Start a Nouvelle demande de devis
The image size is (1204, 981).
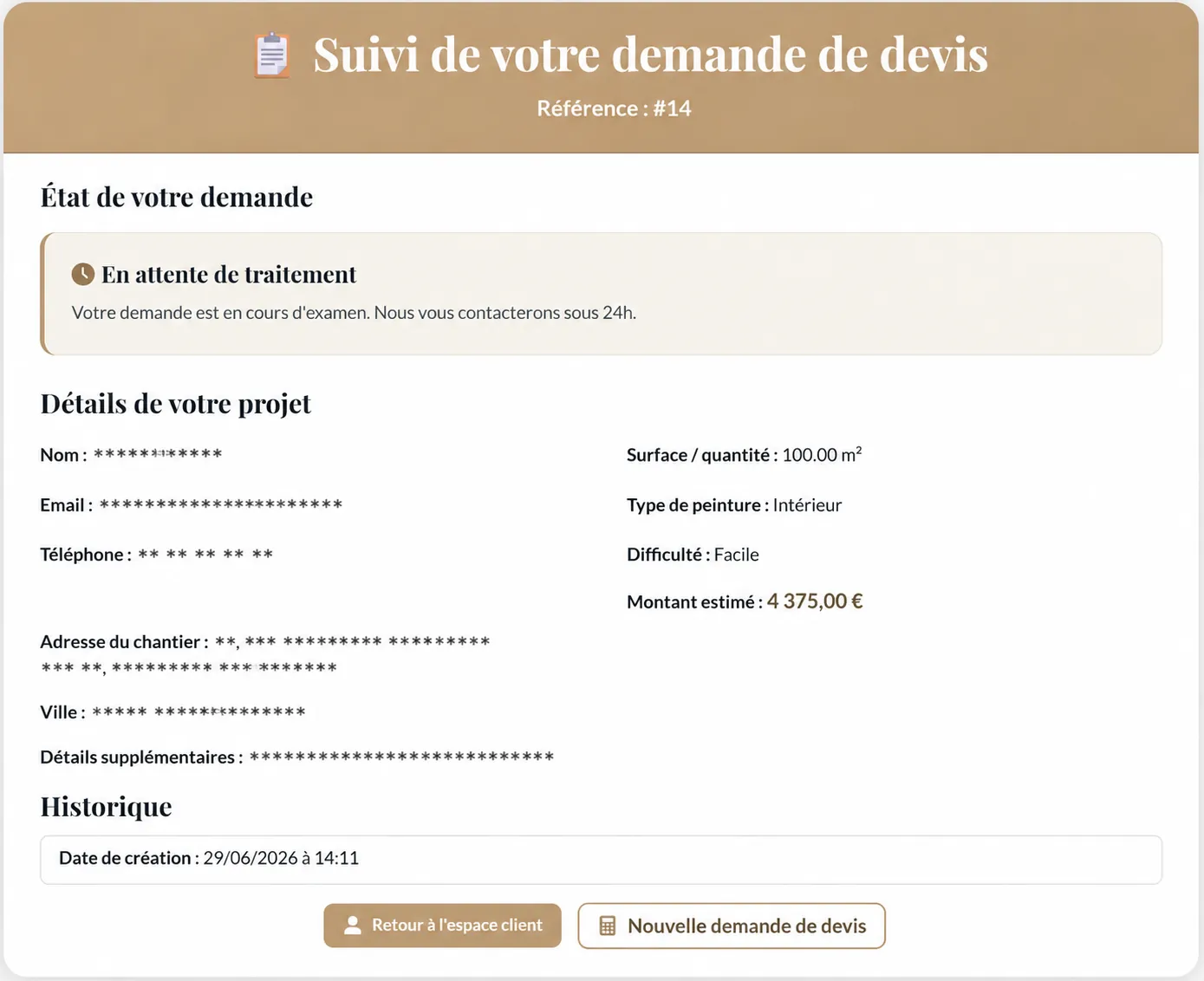pyautogui.click(x=732, y=926)
